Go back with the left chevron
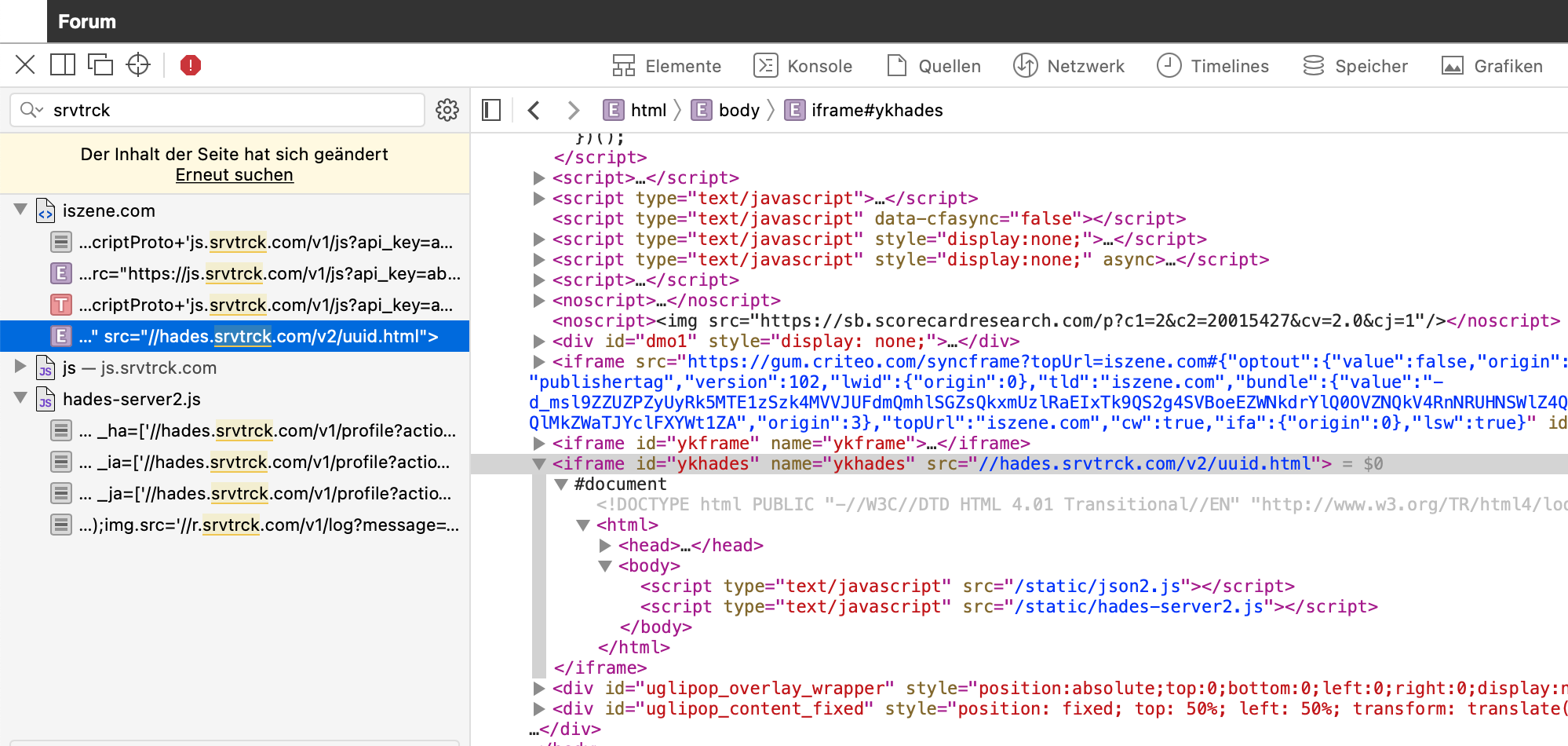This screenshot has height=746, width=1568. click(534, 111)
